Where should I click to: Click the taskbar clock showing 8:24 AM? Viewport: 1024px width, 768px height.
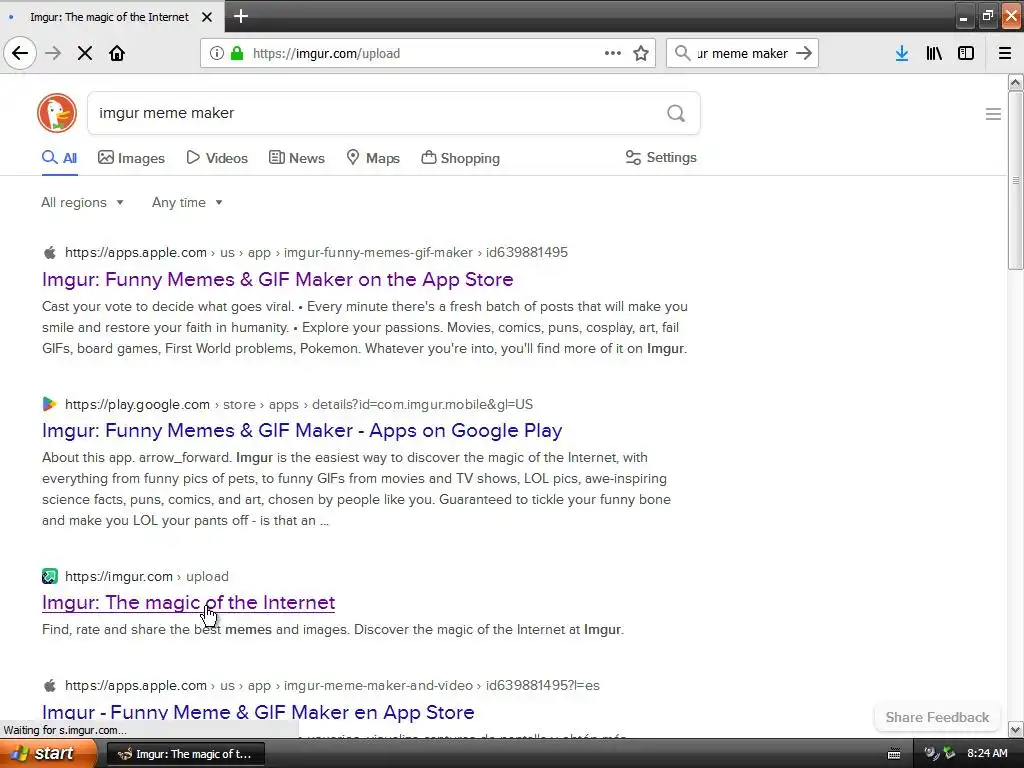pyautogui.click(x=987, y=753)
